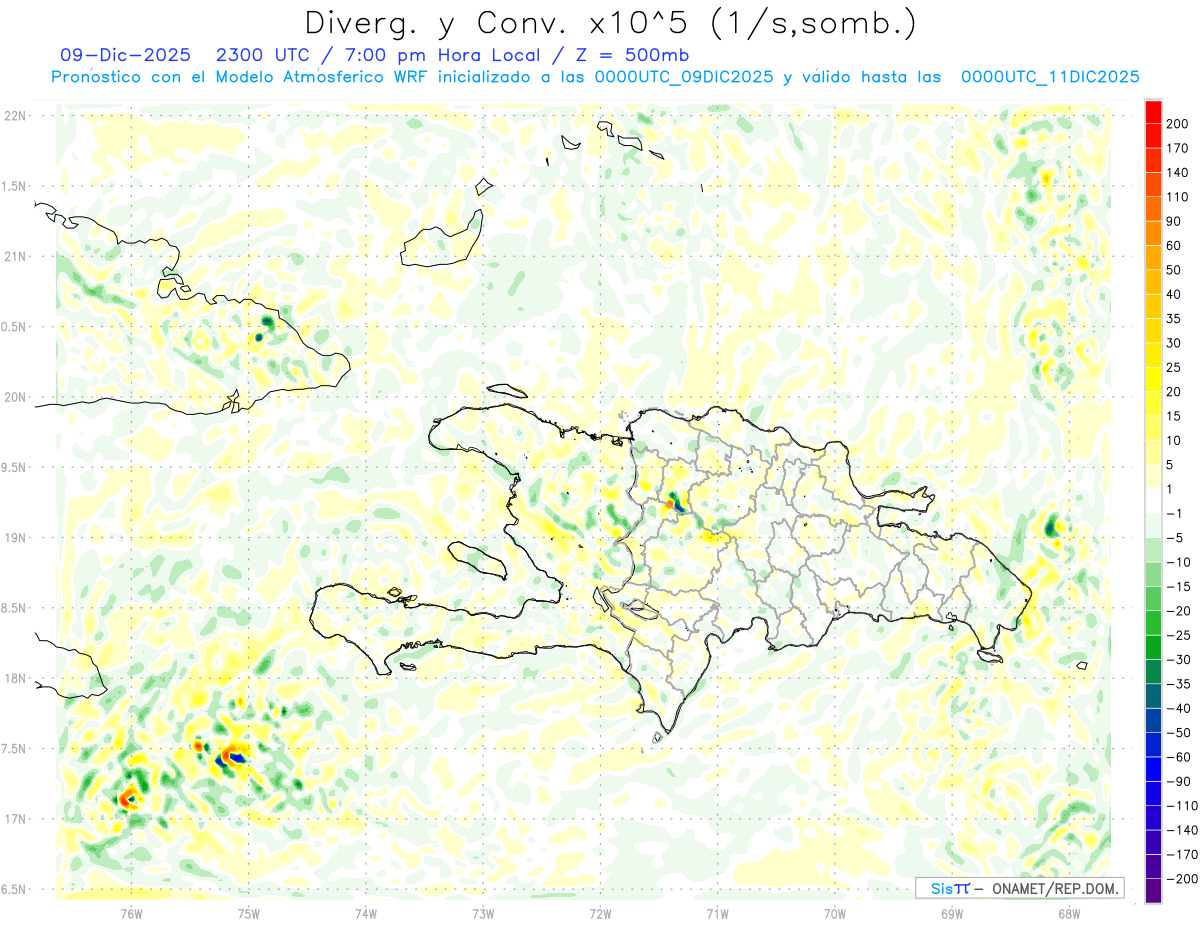
Task: Click the dark purple band below -200
Action: tap(1153, 891)
